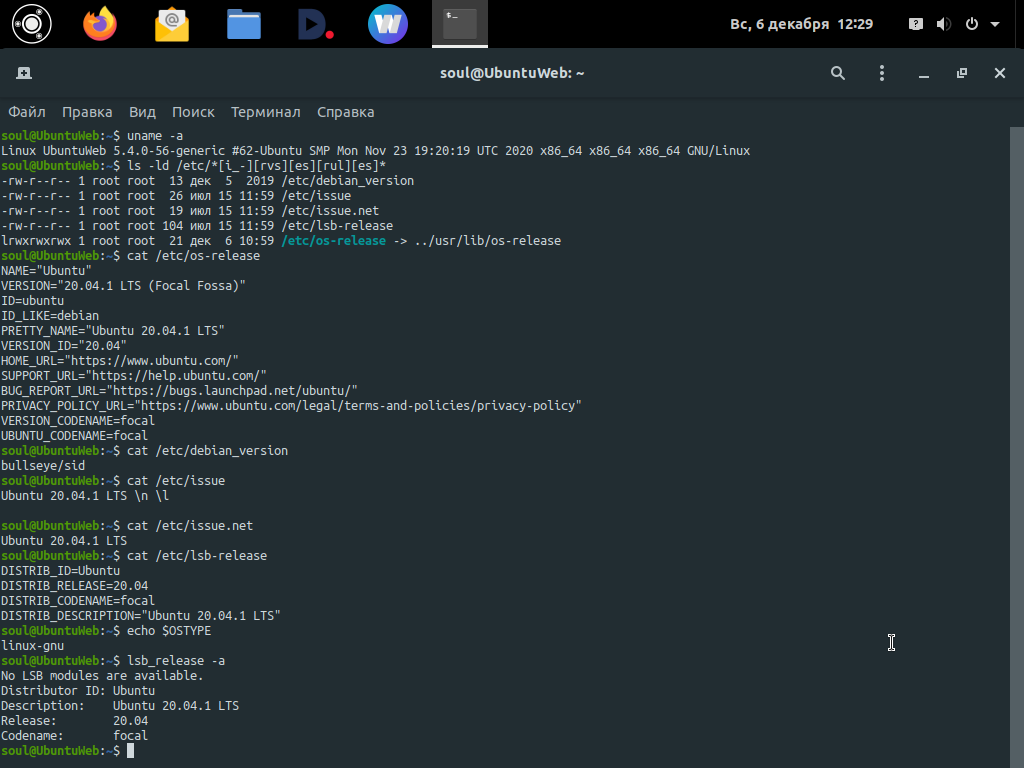Click the PRETTY_NAME="Ubuntu 20.04.1 LTS" line
The height and width of the screenshot is (768, 1024).
112,330
